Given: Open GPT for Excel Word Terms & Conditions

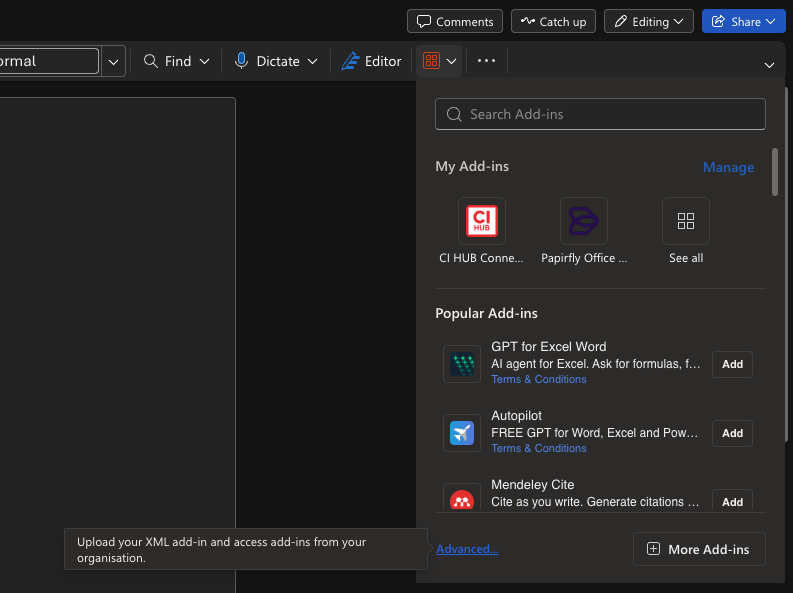Looking at the screenshot, I should 539,379.
